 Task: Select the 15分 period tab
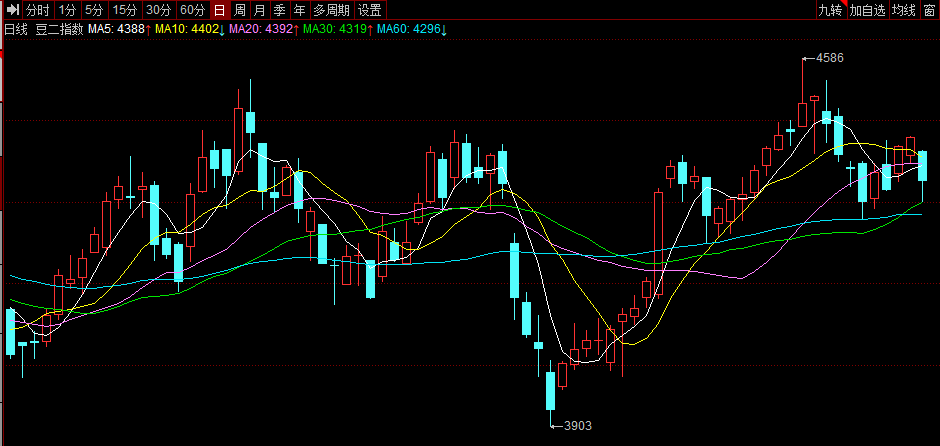point(125,10)
